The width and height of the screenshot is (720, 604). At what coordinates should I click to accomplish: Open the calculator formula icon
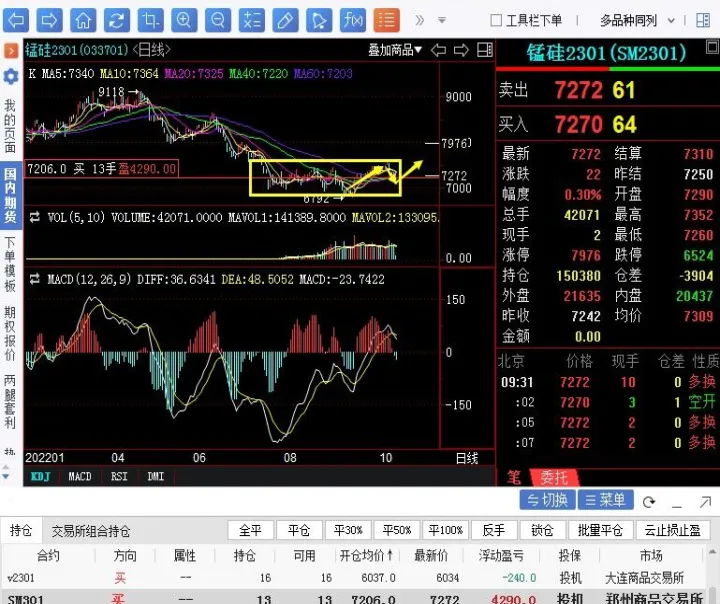252,20
